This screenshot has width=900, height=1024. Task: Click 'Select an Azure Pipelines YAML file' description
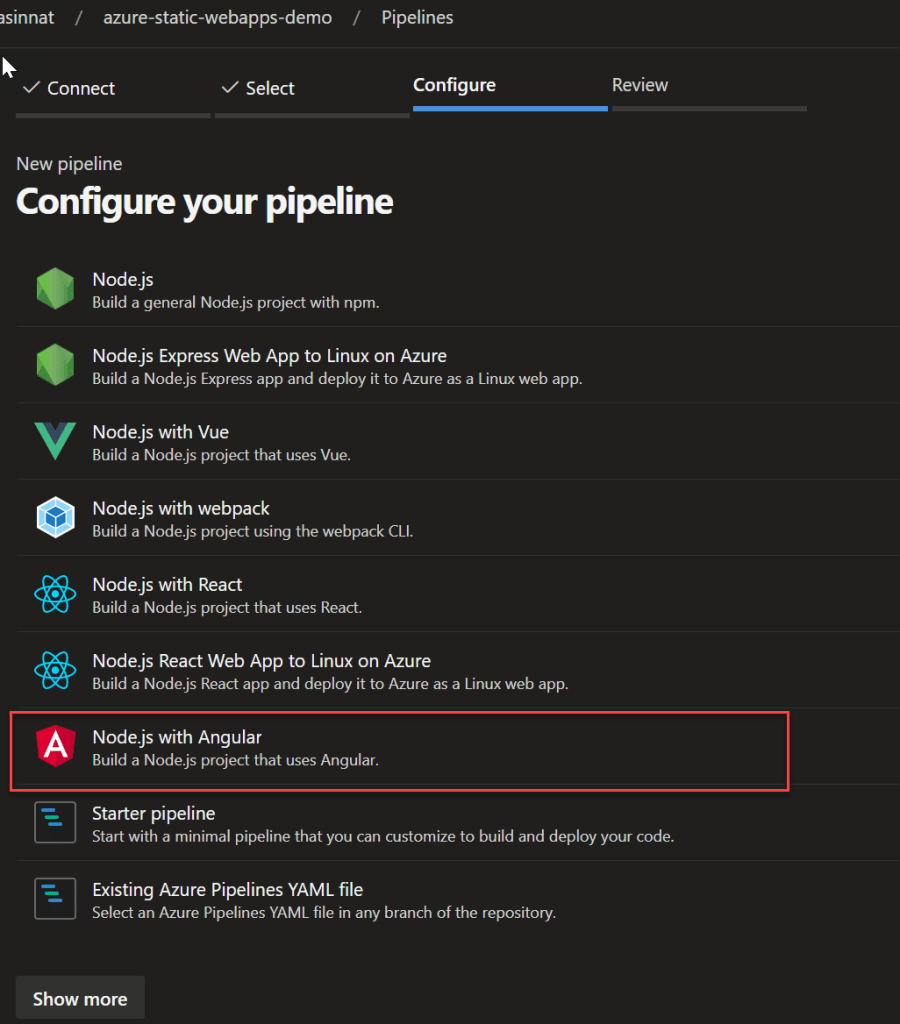pyautogui.click(x=324, y=913)
